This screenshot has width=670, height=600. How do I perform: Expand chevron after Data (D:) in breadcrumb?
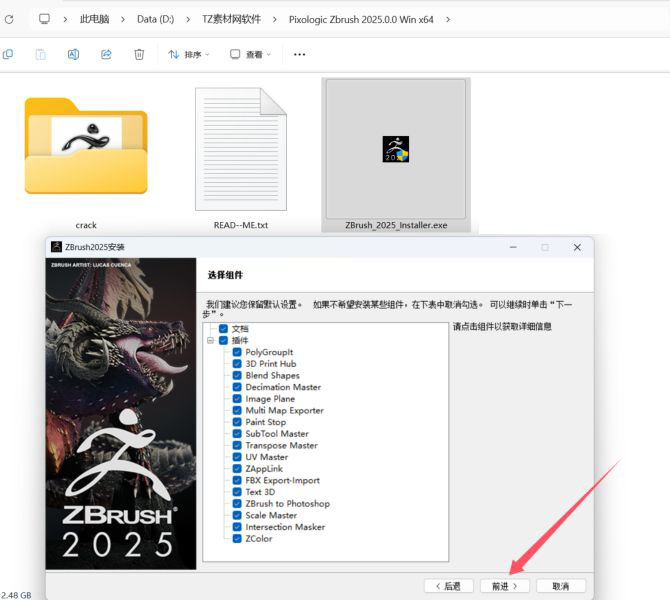point(188,20)
